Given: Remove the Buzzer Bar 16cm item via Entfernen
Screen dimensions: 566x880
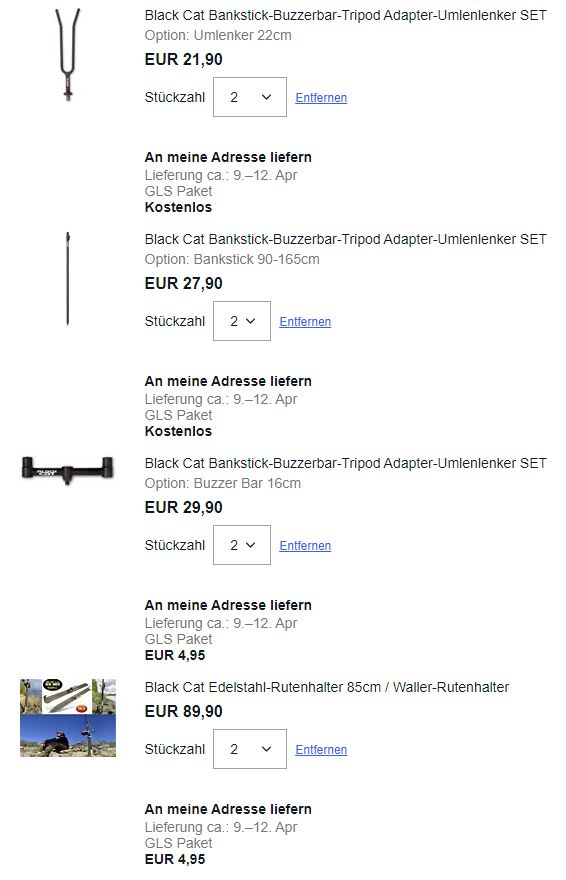Looking at the screenshot, I should (305, 546).
